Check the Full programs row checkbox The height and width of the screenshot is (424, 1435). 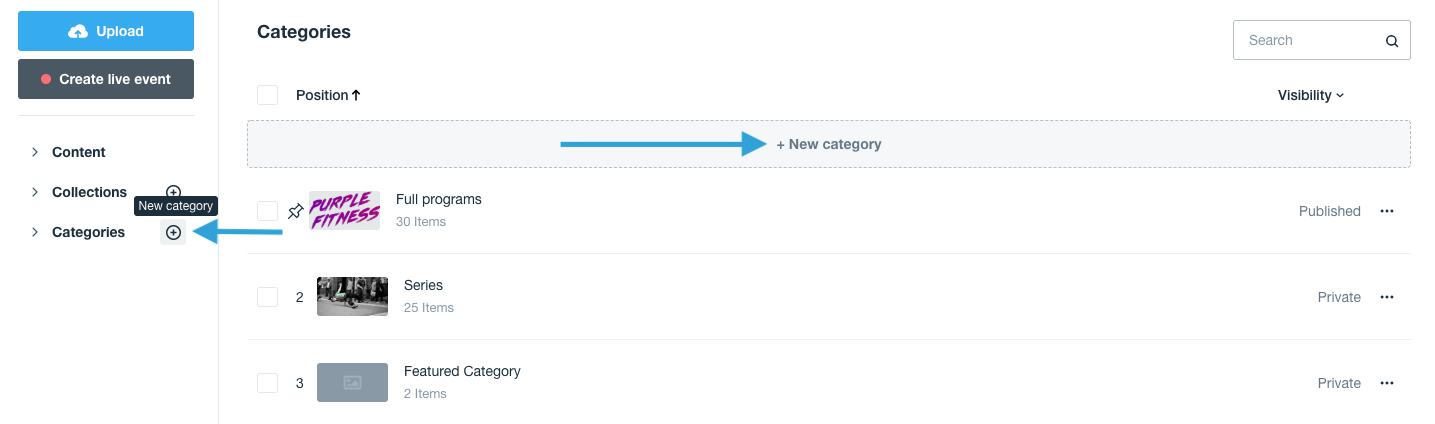[267, 211]
